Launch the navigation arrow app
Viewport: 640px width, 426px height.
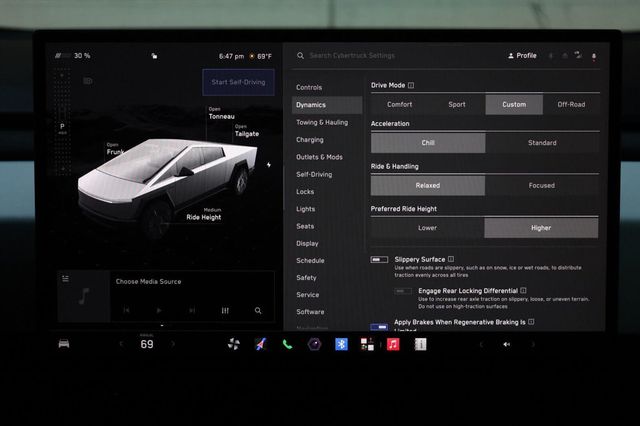[x=260, y=344]
